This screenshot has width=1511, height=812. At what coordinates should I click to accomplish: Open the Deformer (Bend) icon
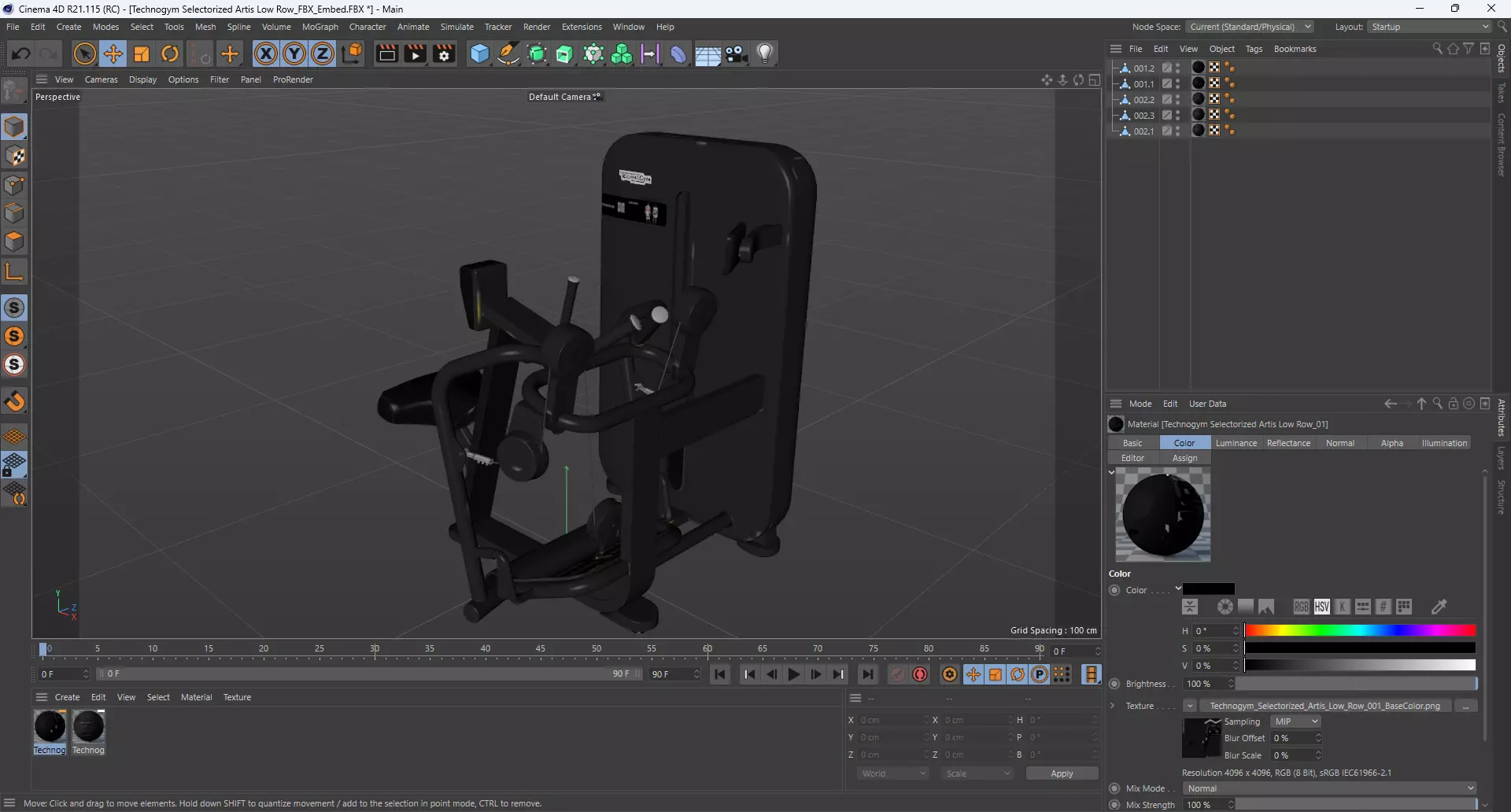coord(678,54)
